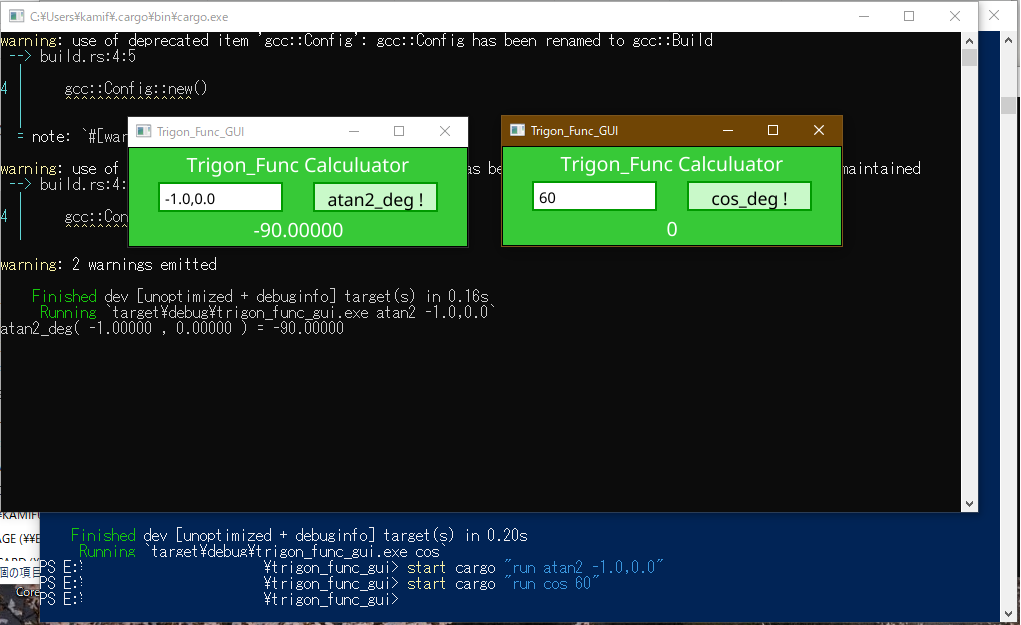Minimize the atan2_deg calculator window
The width and height of the screenshot is (1021, 625).
click(x=353, y=132)
